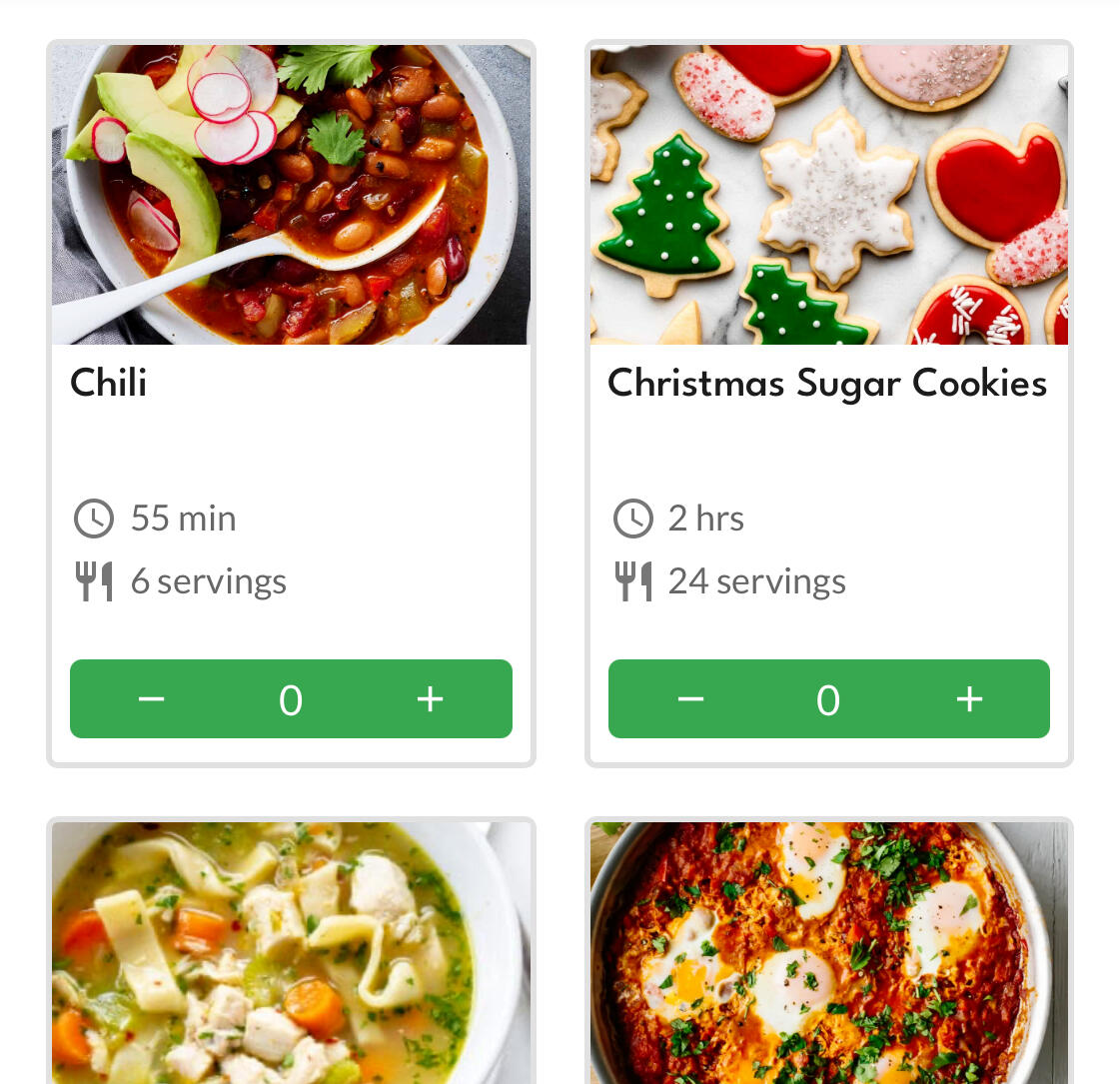This screenshot has height=1084, width=1120.
Task: Select the 55 min cooking time text
Action: click(x=184, y=519)
